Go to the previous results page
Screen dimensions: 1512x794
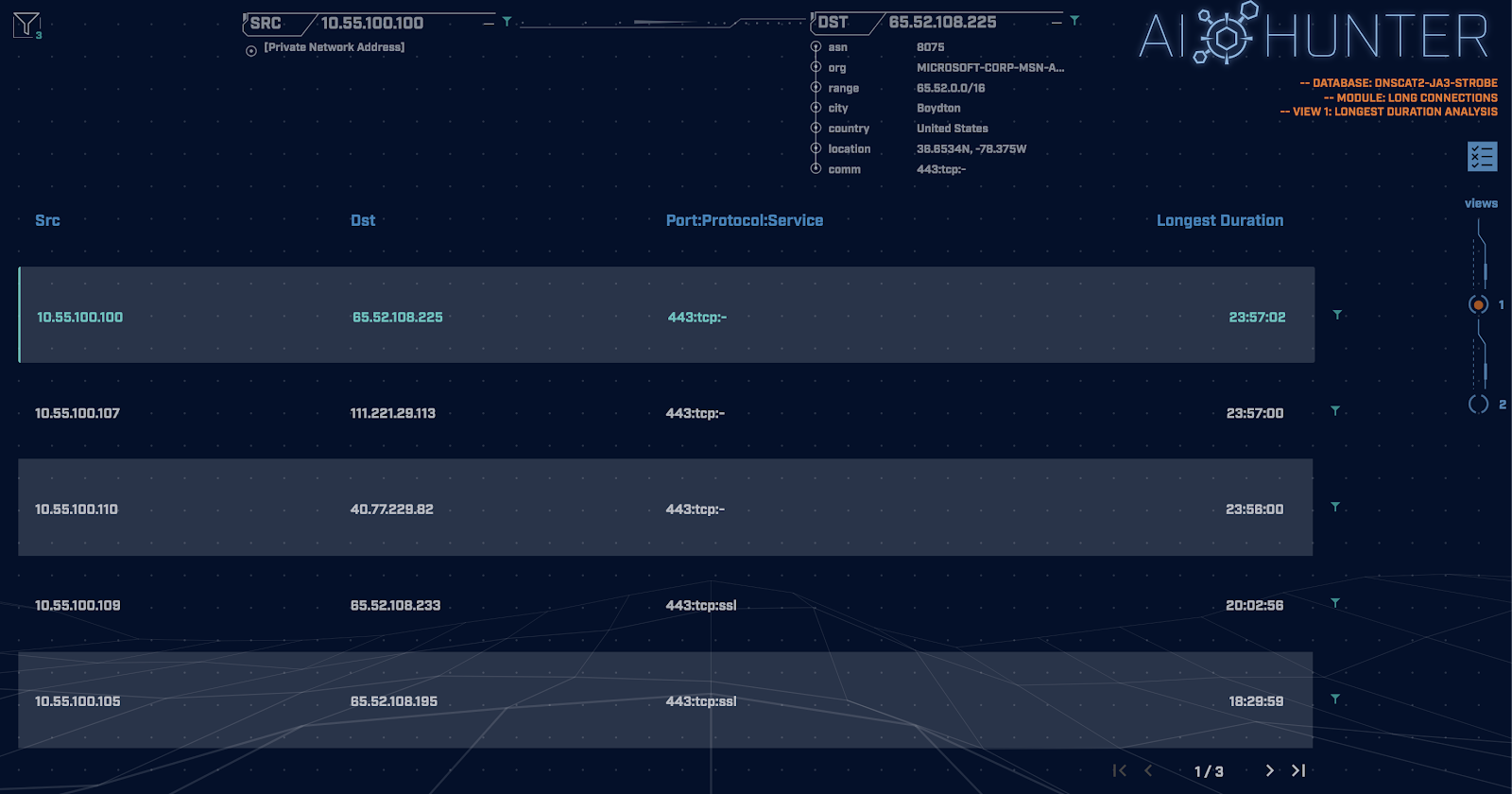[x=1148, y=770]
